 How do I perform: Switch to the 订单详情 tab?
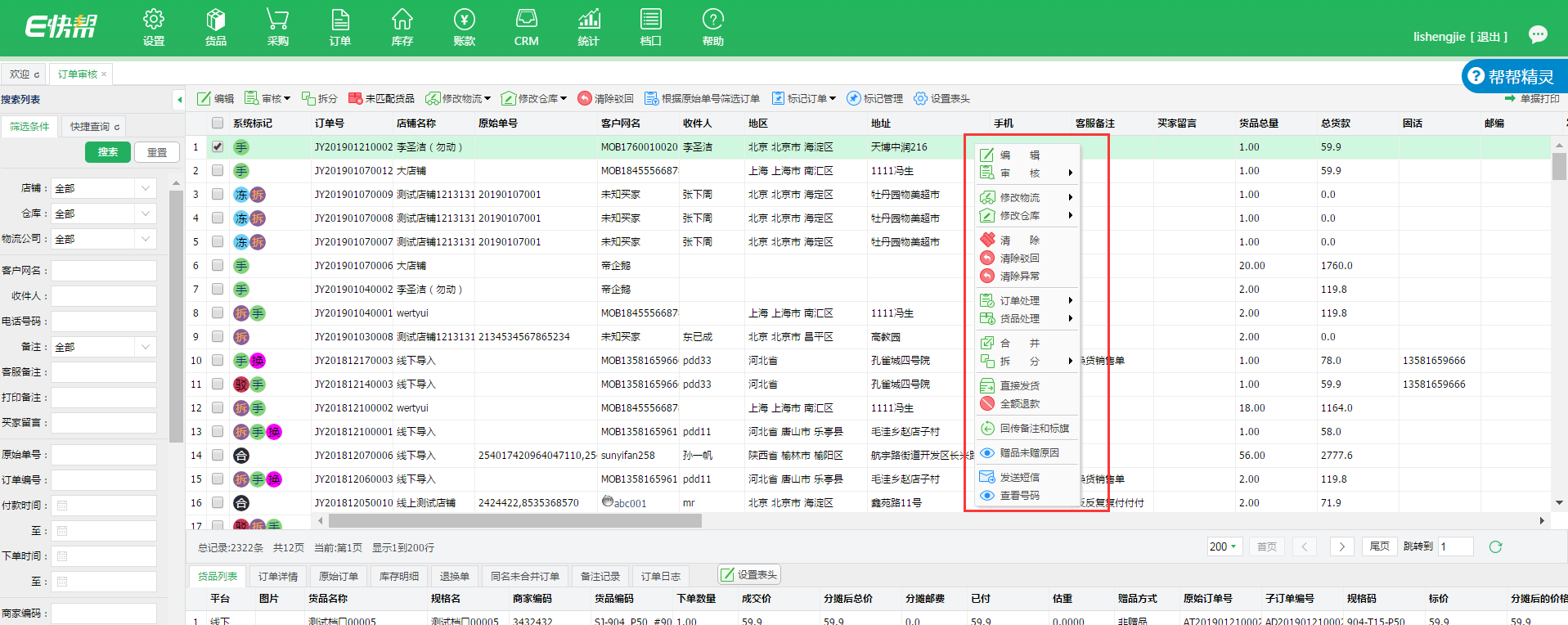point(278,576)
